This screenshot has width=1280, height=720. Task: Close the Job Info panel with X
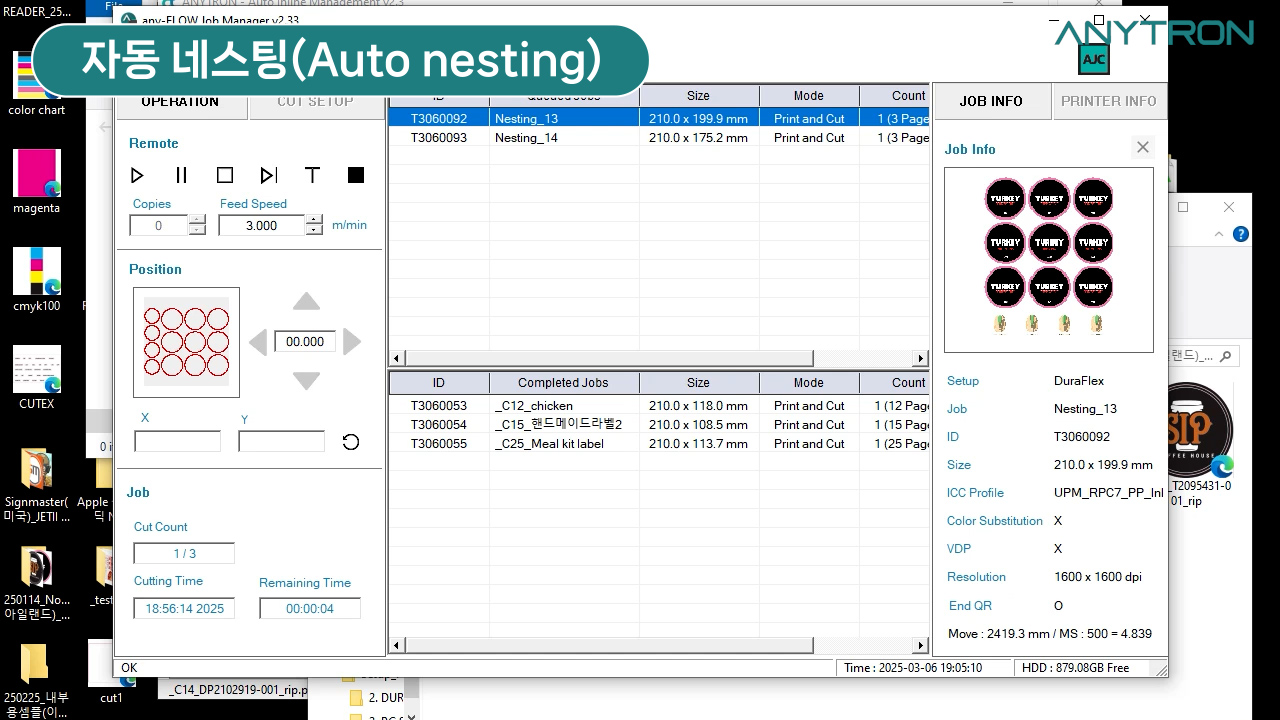coord(1143,147)
